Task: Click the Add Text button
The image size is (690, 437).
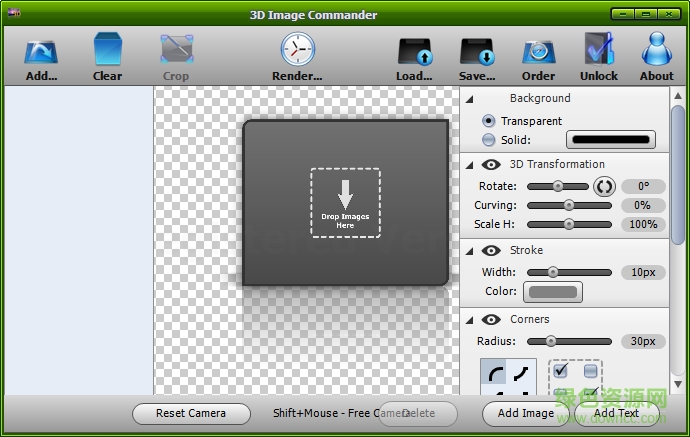Action: 617,414
